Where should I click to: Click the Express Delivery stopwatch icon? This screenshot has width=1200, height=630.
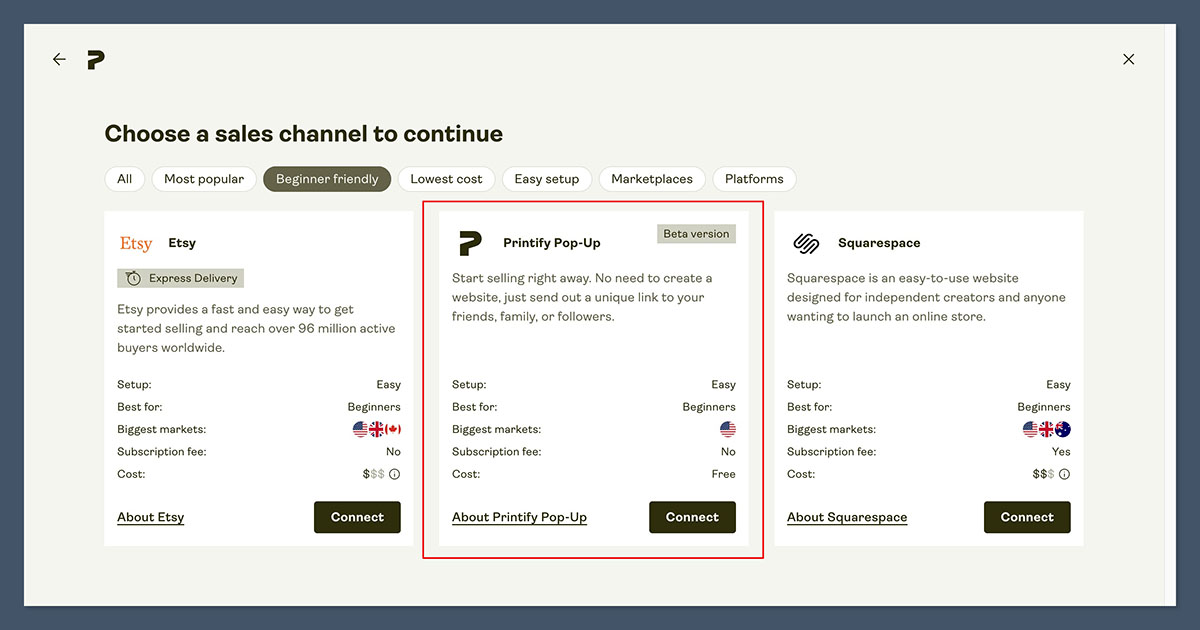[133, 279]
